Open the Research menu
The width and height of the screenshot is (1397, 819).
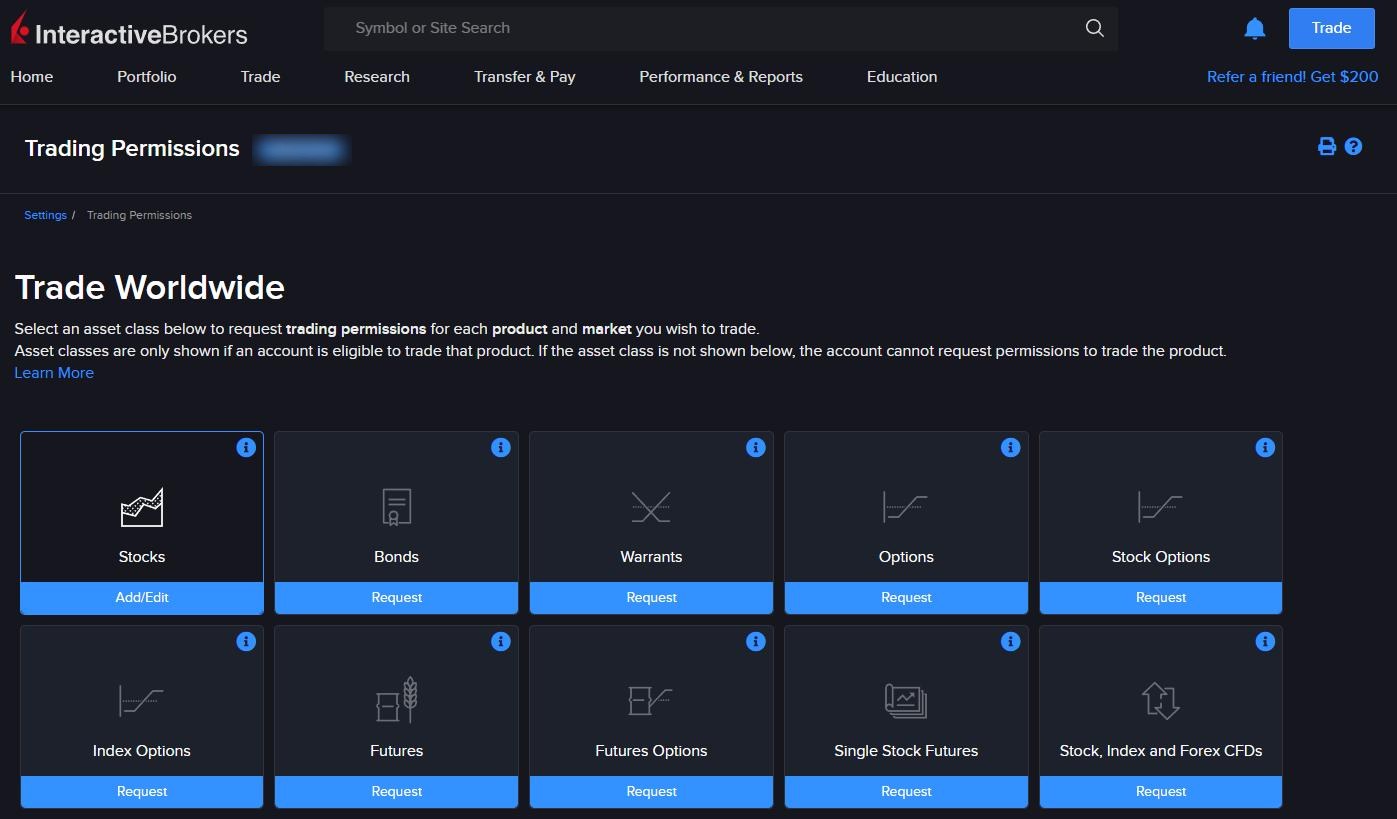[377, 77]
